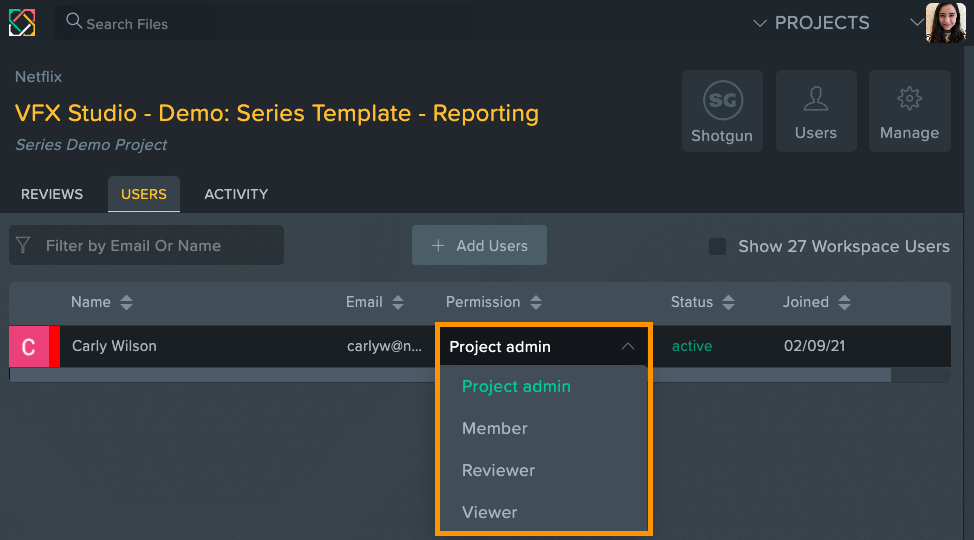Sort table by Joined column

844,302
